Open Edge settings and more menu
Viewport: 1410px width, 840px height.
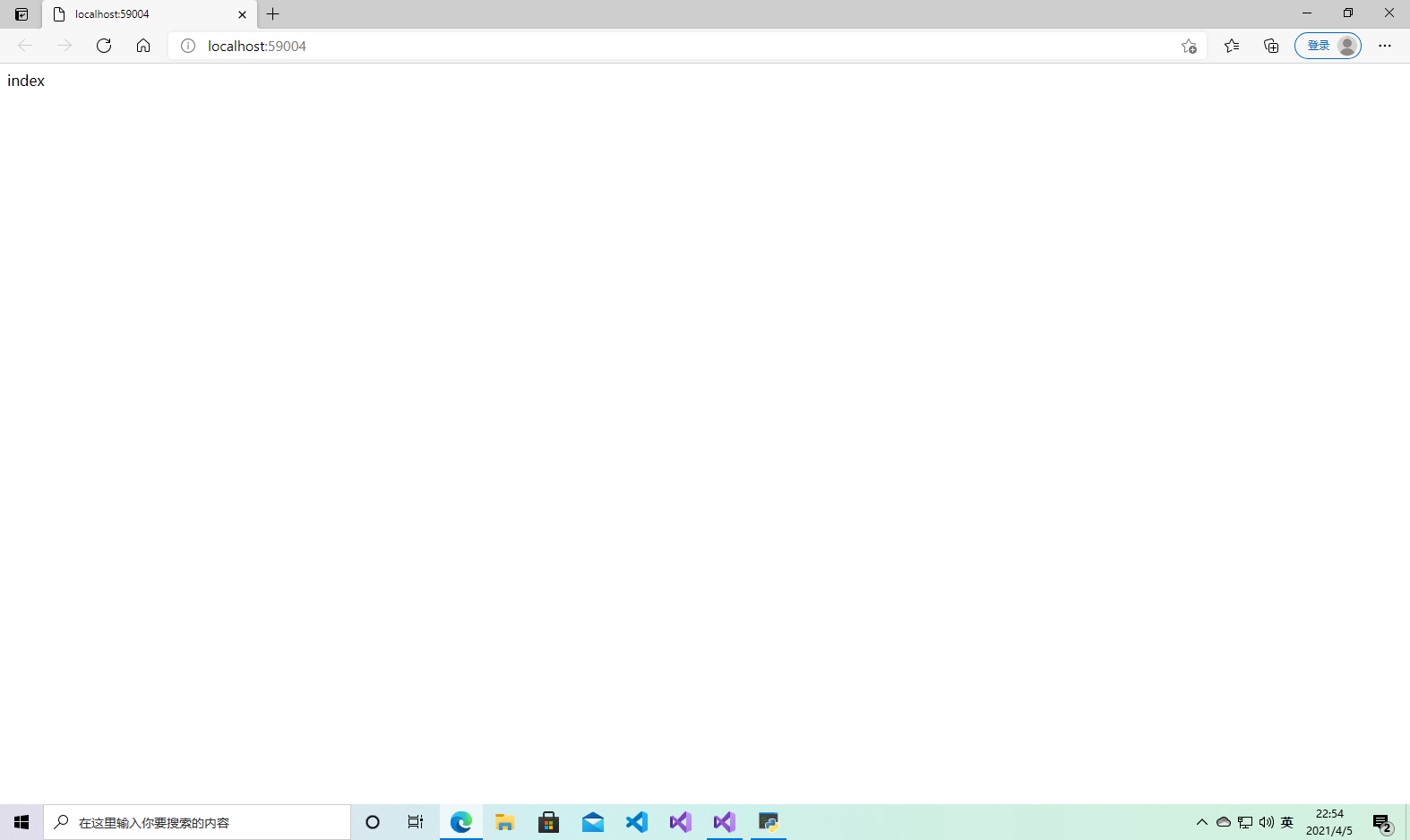[x=1385, y=46]
